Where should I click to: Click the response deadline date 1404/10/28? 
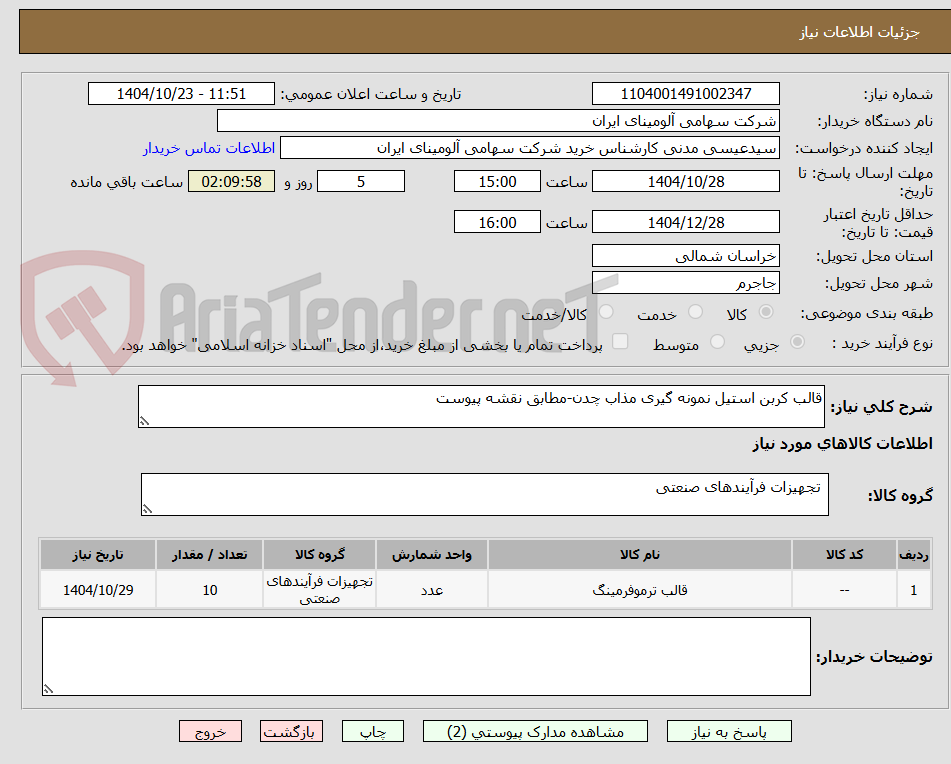(x=685, y=181)
